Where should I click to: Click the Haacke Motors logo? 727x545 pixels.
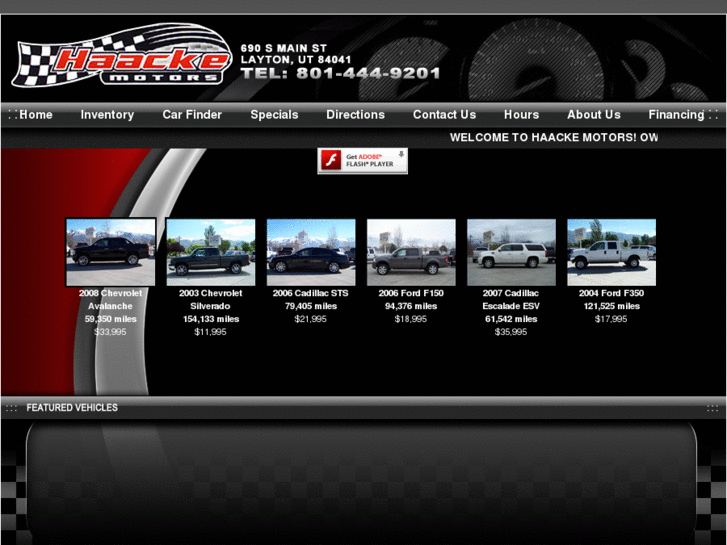tap(123, 56)
